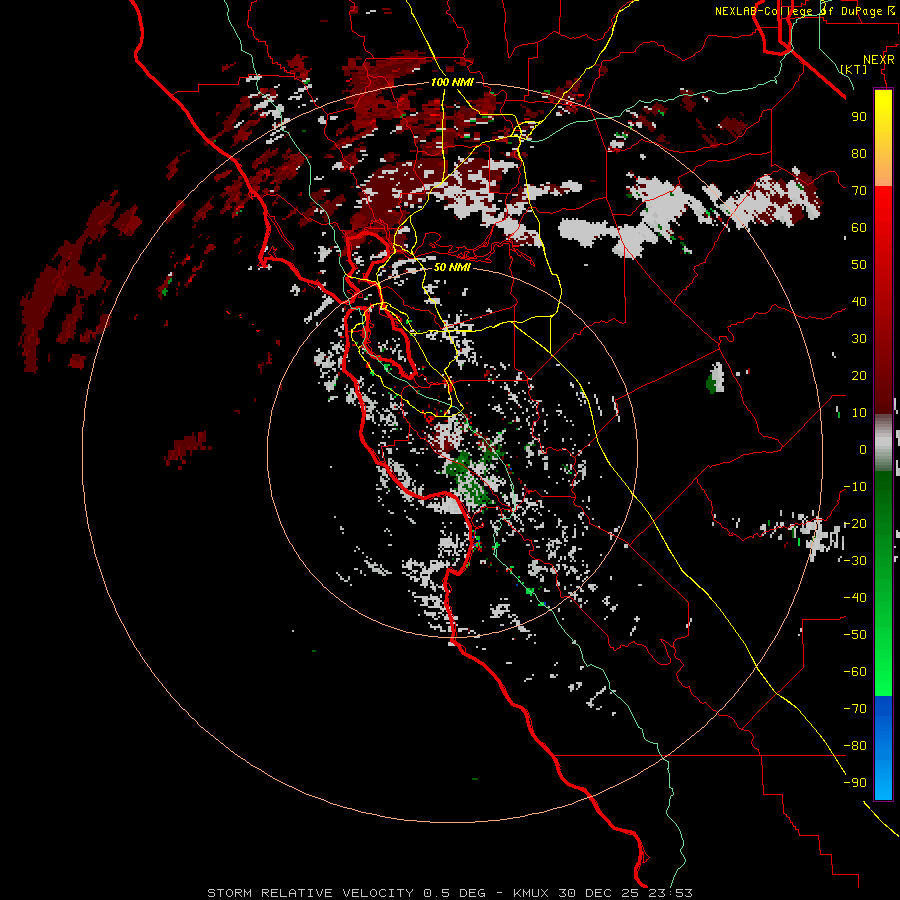This screenshot has height=900, width=900.
Task: Click the positive 10 scale label
Action: [859, 413]
